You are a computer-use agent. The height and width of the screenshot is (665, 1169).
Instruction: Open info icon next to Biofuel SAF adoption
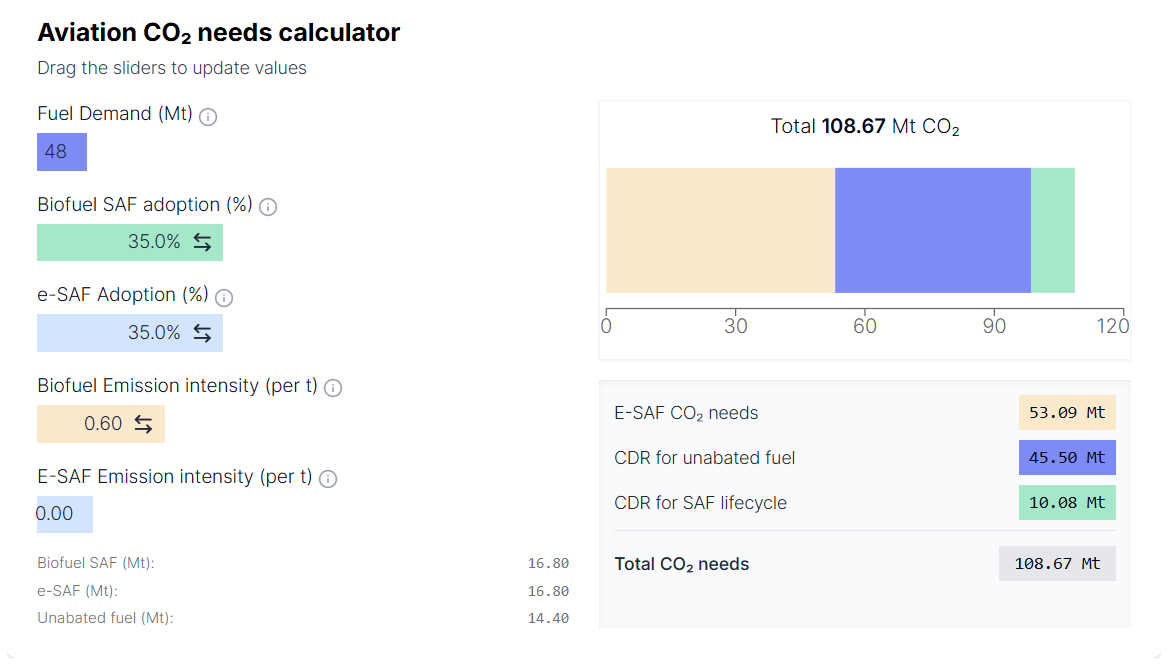268,207
